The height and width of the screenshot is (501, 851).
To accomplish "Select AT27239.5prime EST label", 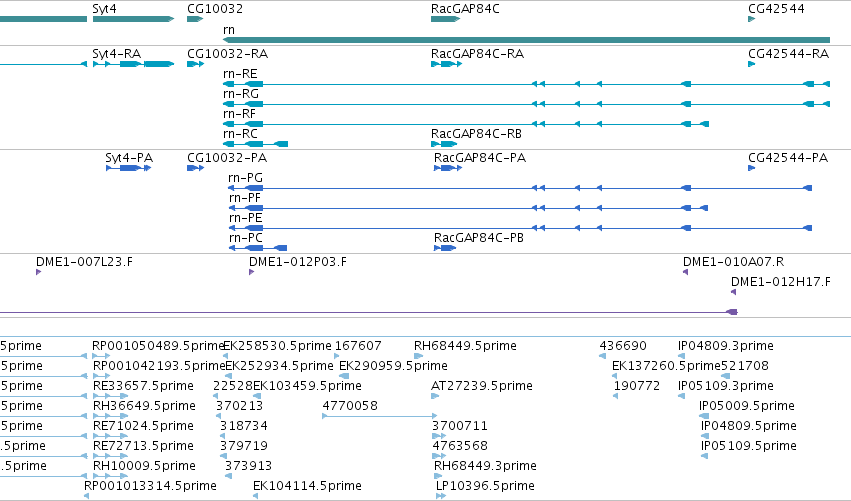I will point(482,386).
